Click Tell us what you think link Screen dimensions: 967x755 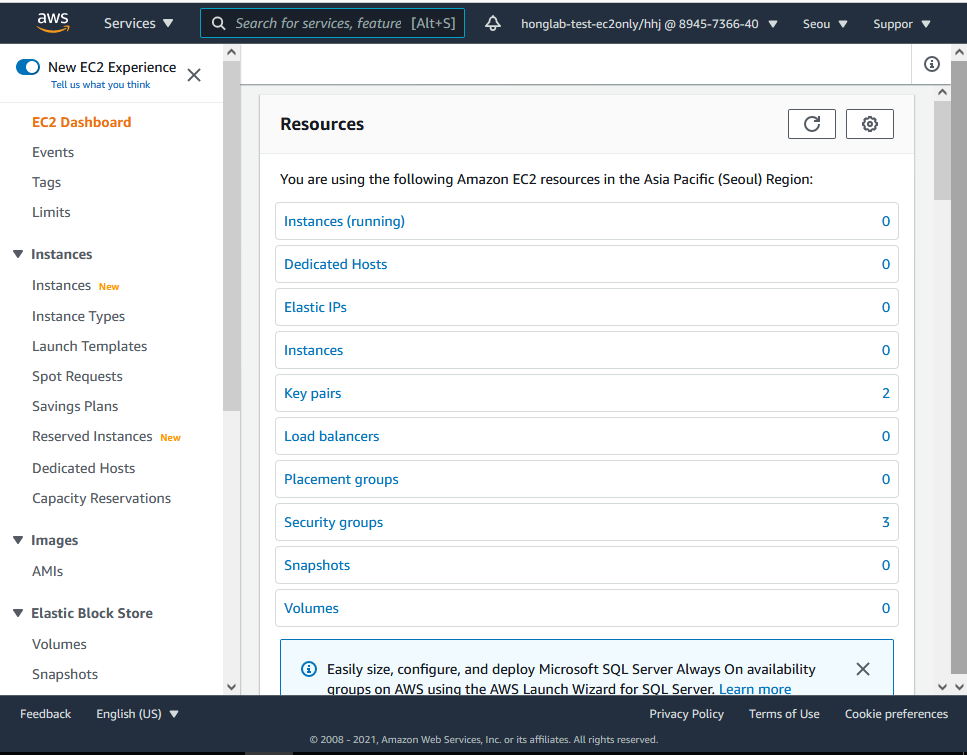(x=101, y=85)
